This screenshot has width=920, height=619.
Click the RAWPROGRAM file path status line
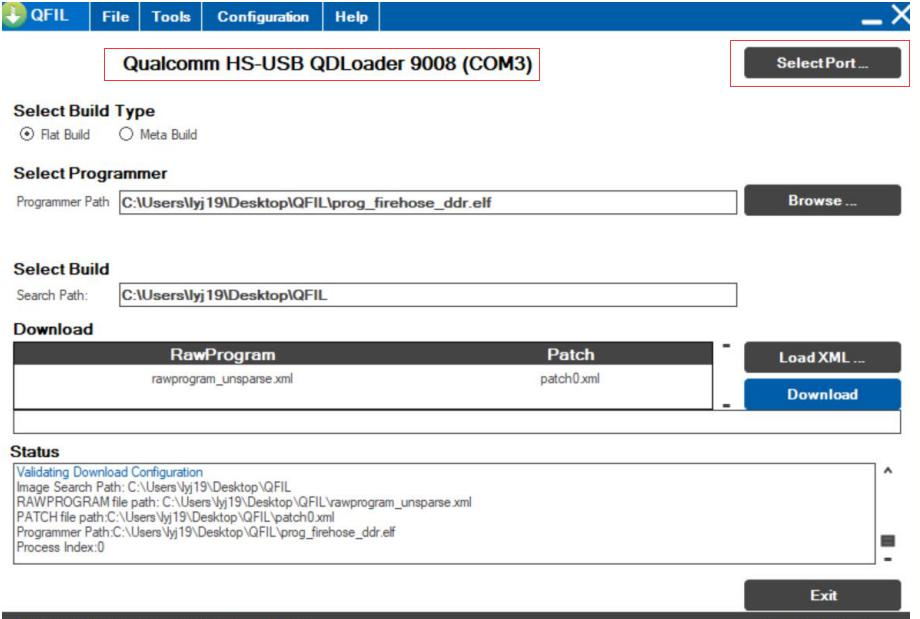(244, 502)
